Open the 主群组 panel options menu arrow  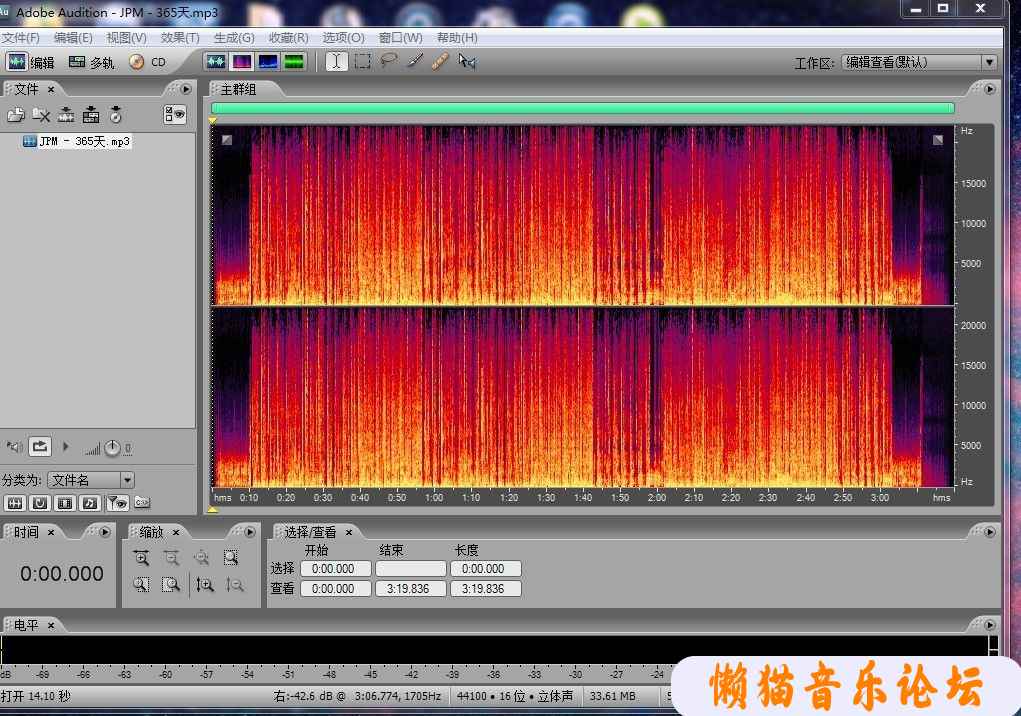(x=990, y=89)
